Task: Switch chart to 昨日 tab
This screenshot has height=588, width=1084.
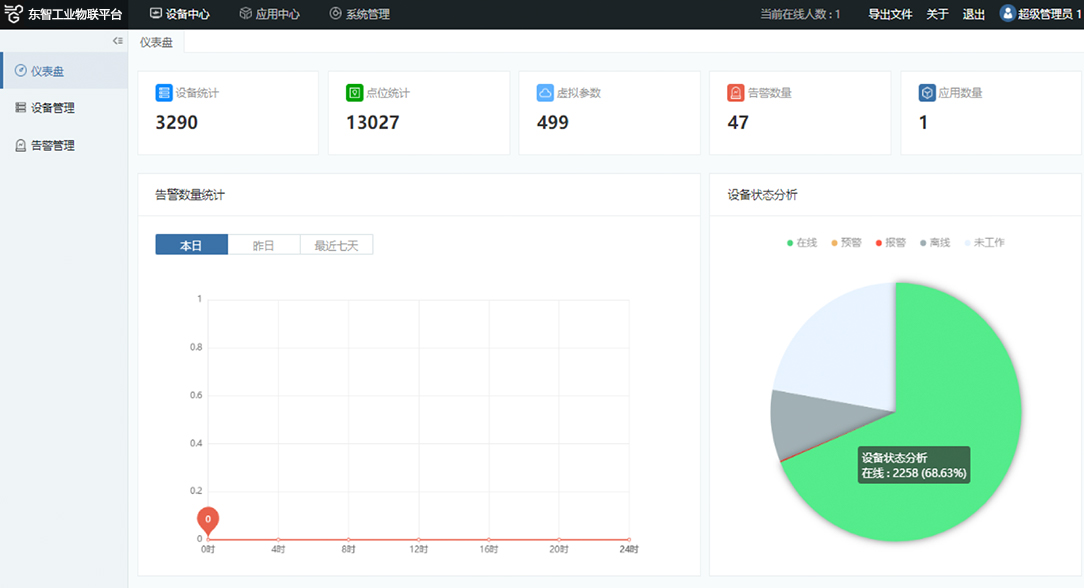Action: (264, 245)
